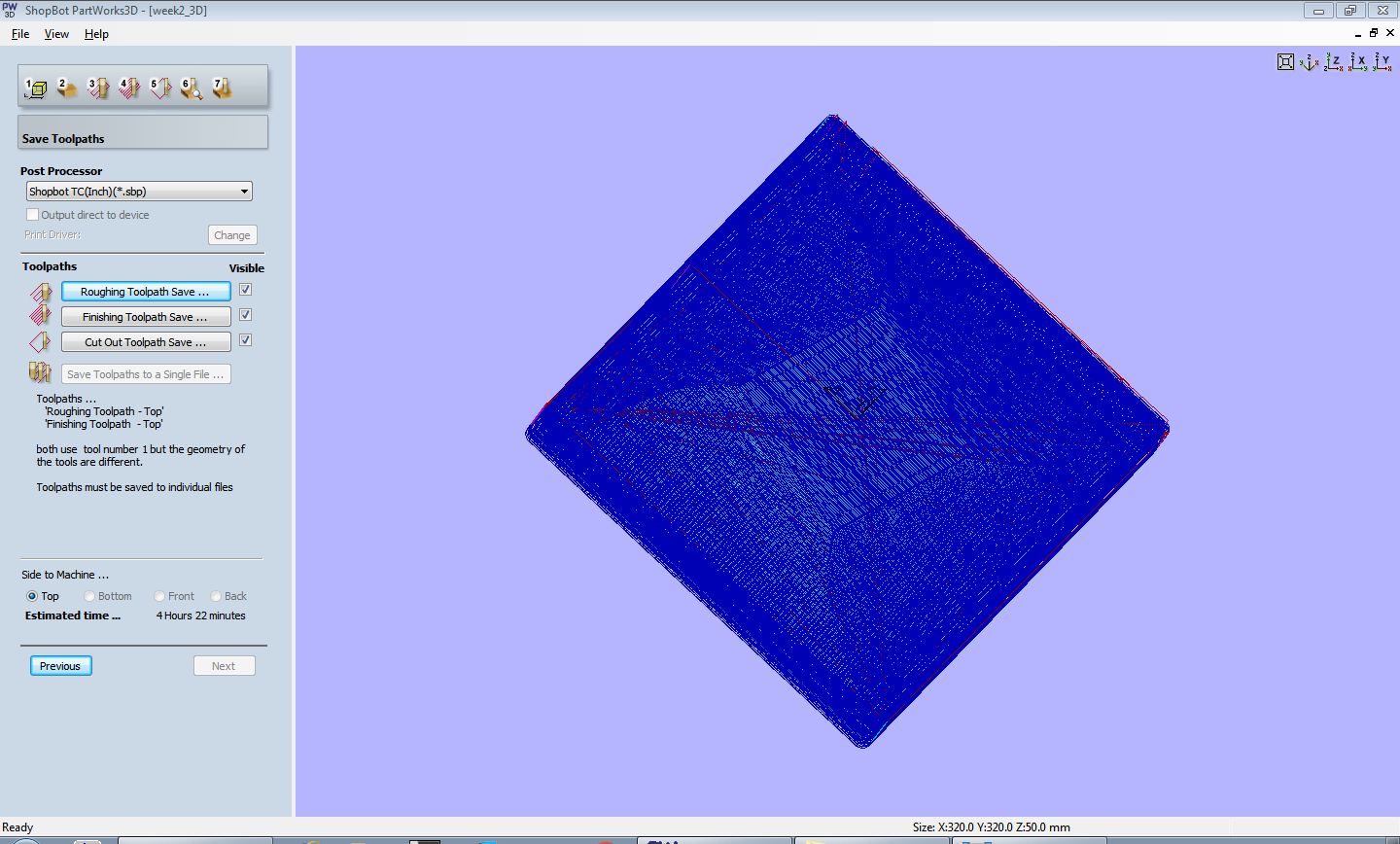1400x844 pixels.
Task: Open the Post Processor dropdown
Action: coord(138,192)
